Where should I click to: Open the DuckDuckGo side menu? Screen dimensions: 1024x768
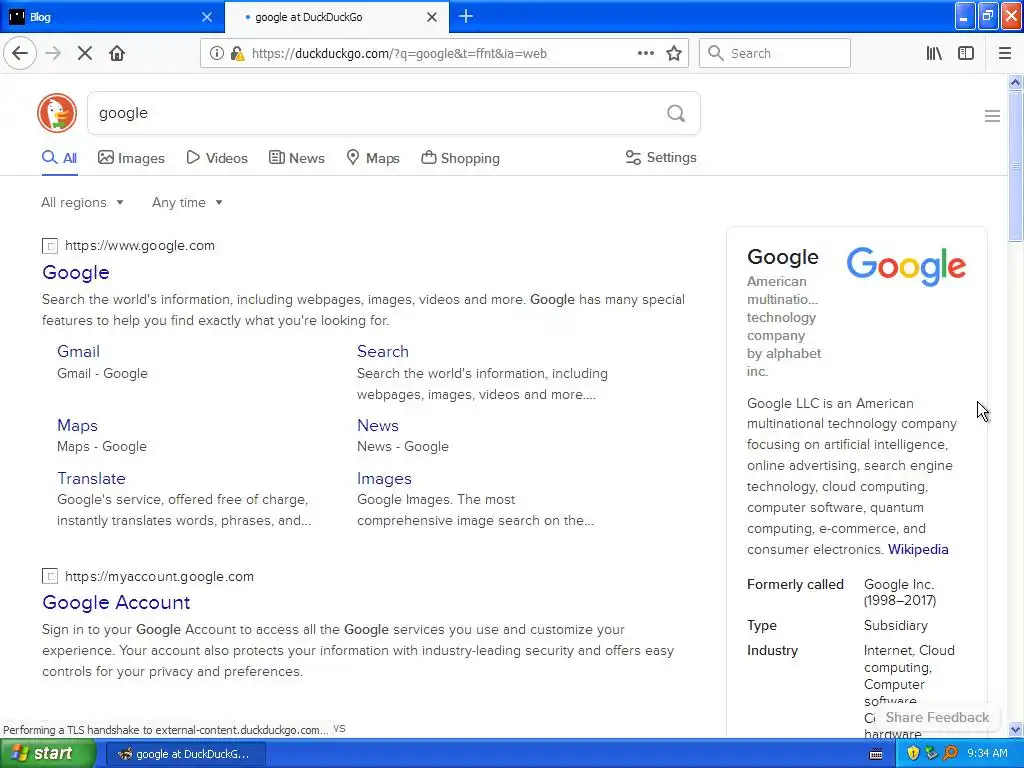tap(992, 116)
